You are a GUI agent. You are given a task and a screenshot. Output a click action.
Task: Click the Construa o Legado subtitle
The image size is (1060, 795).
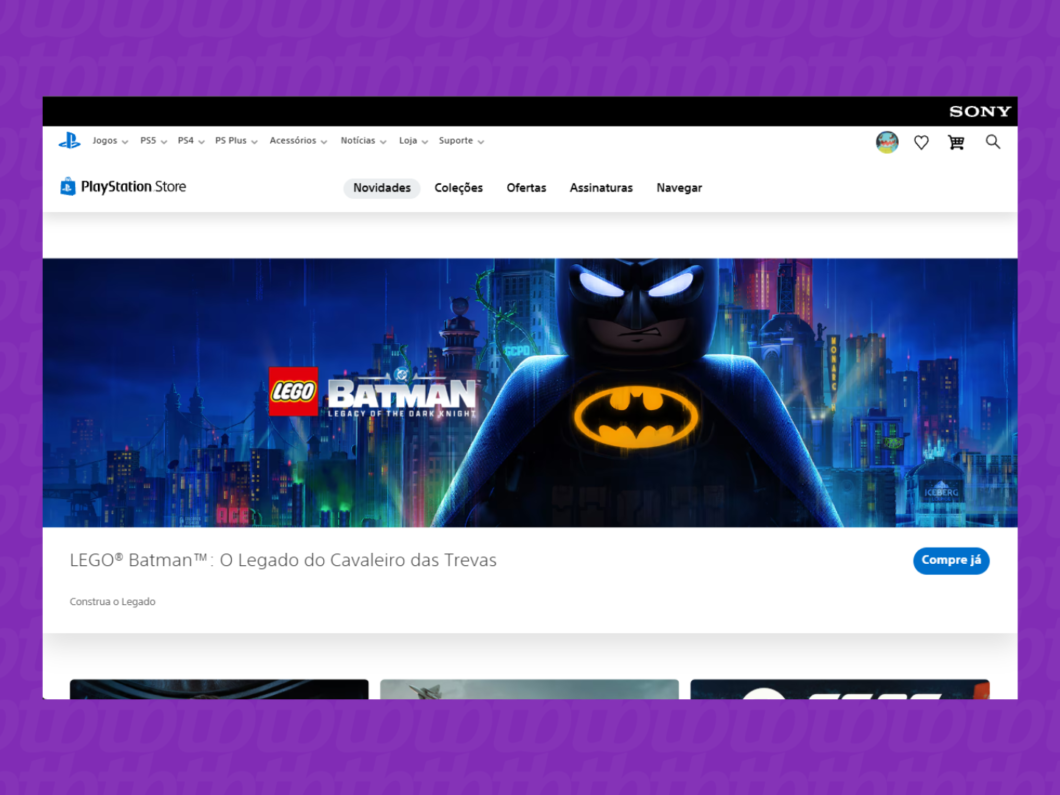(112, 602)
